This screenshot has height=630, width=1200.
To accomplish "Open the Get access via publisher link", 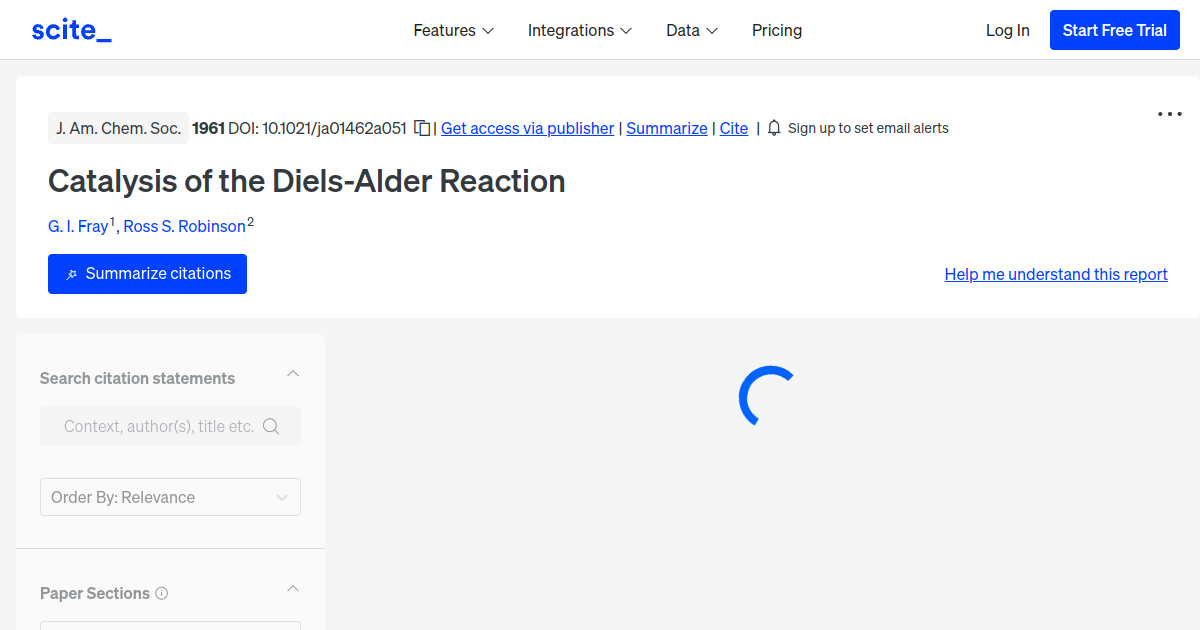I will click(x=527, y=128).
